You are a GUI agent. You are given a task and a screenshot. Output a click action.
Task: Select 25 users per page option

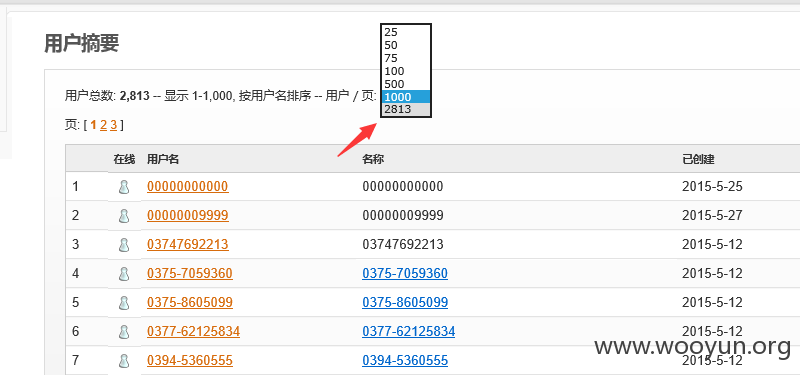406,32
